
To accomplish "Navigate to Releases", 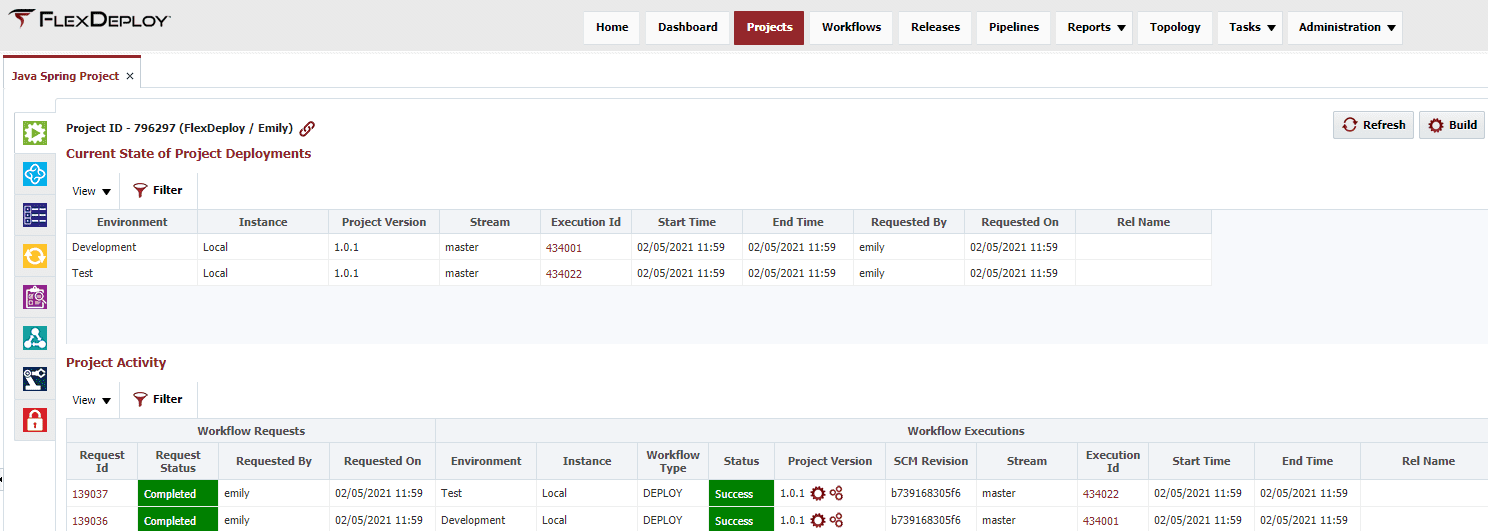I will 935,28.
